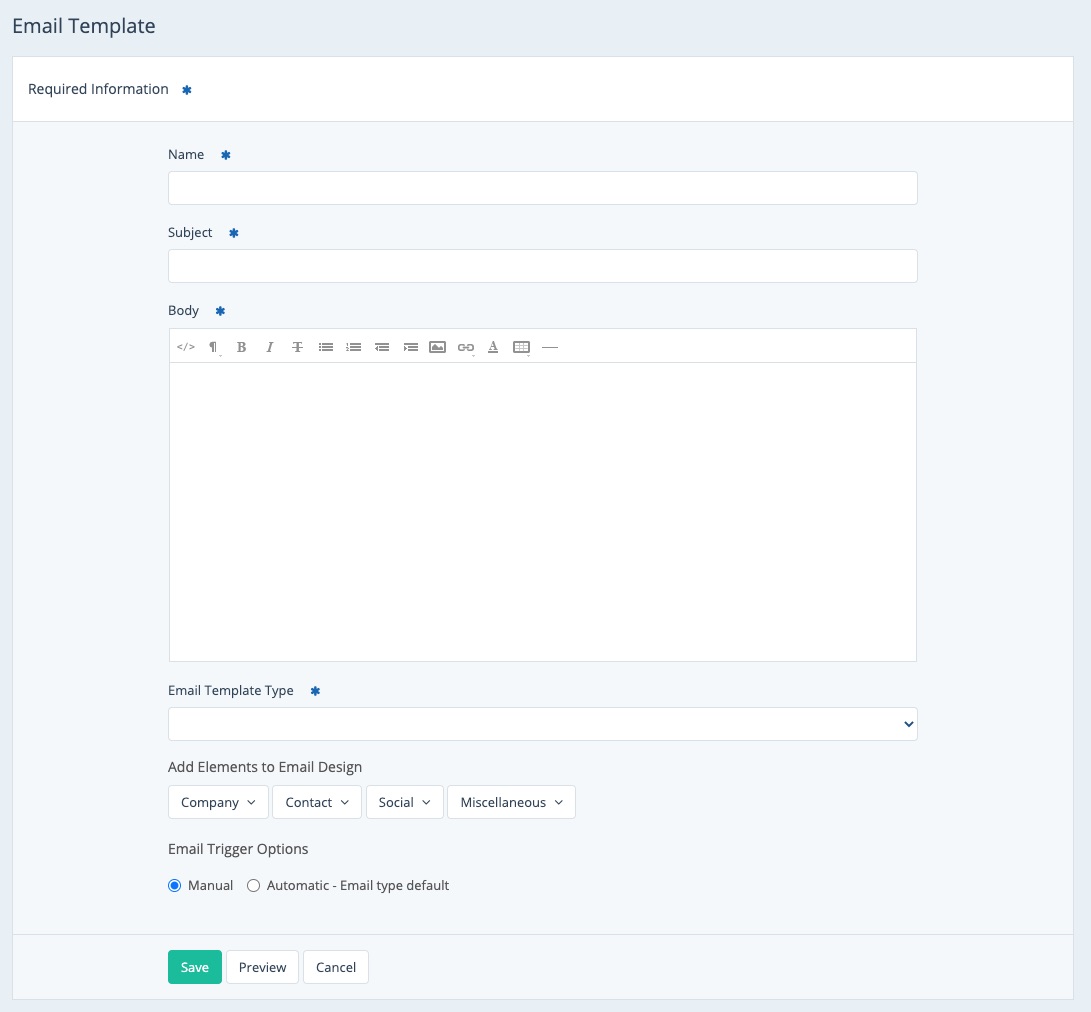Apply bold formatting in body editor
The image size is (1091, 1012).
point(241,347)
